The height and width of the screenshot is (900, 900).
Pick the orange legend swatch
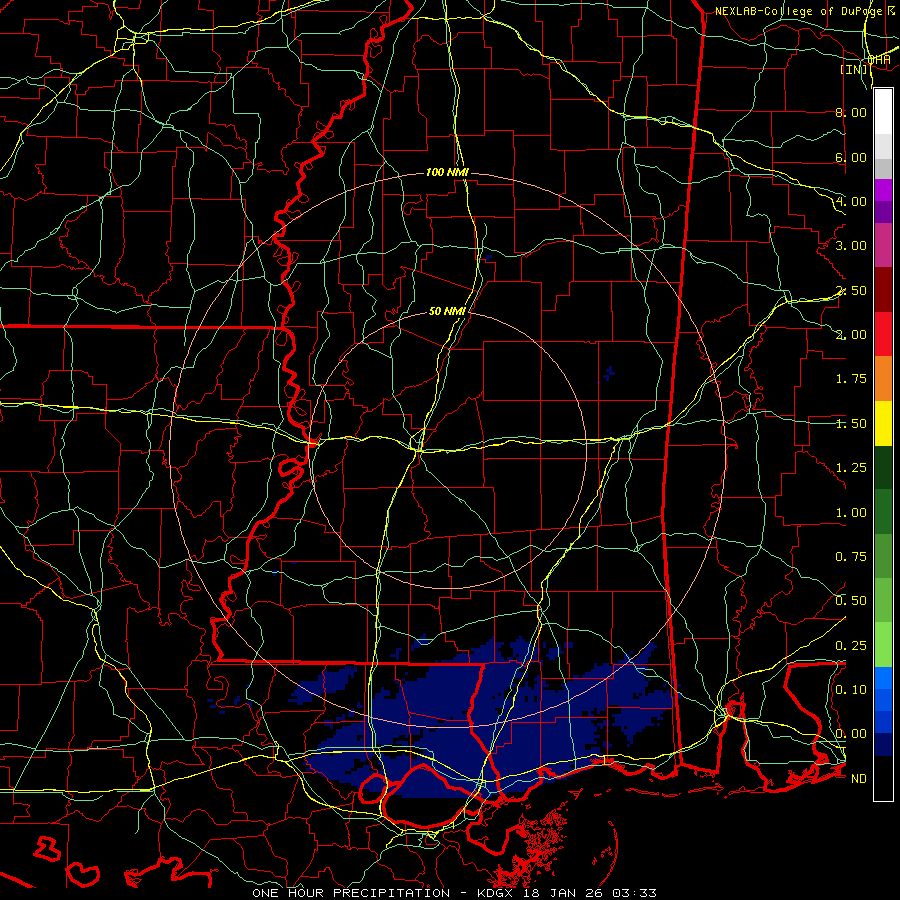click(x=883, y=378)
